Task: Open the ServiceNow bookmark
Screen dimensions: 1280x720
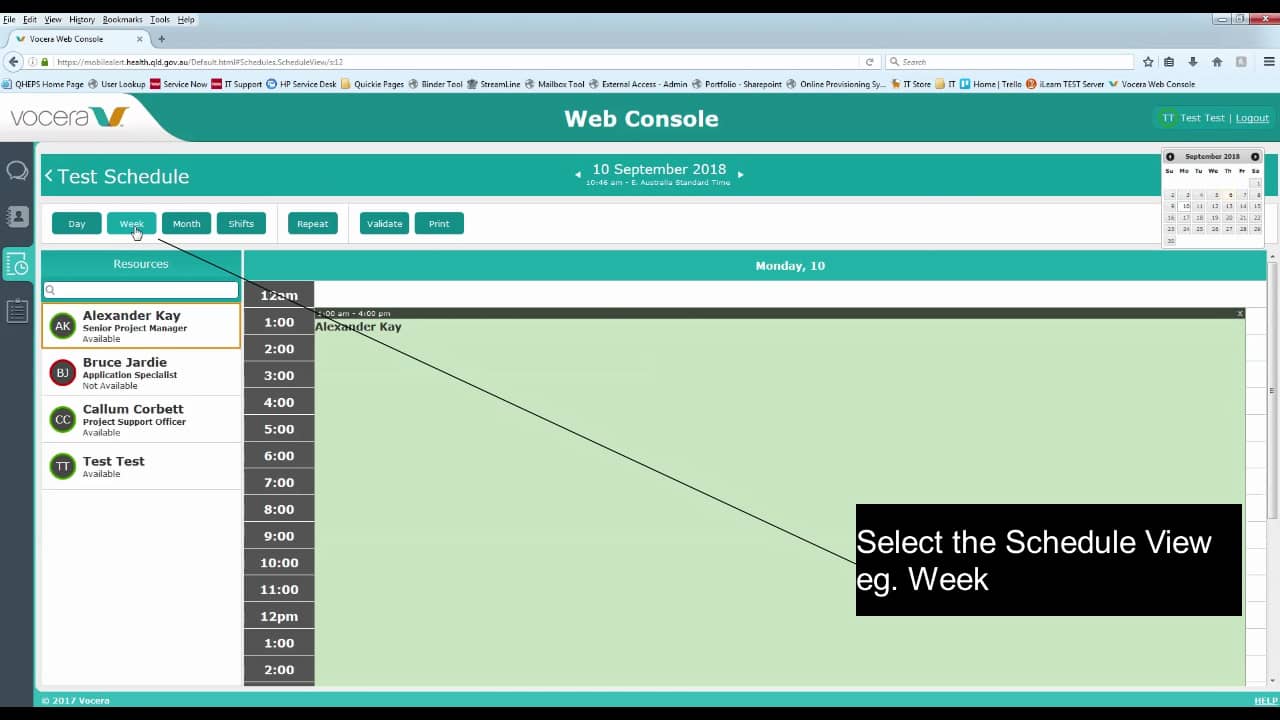Action: click(178, 84)
